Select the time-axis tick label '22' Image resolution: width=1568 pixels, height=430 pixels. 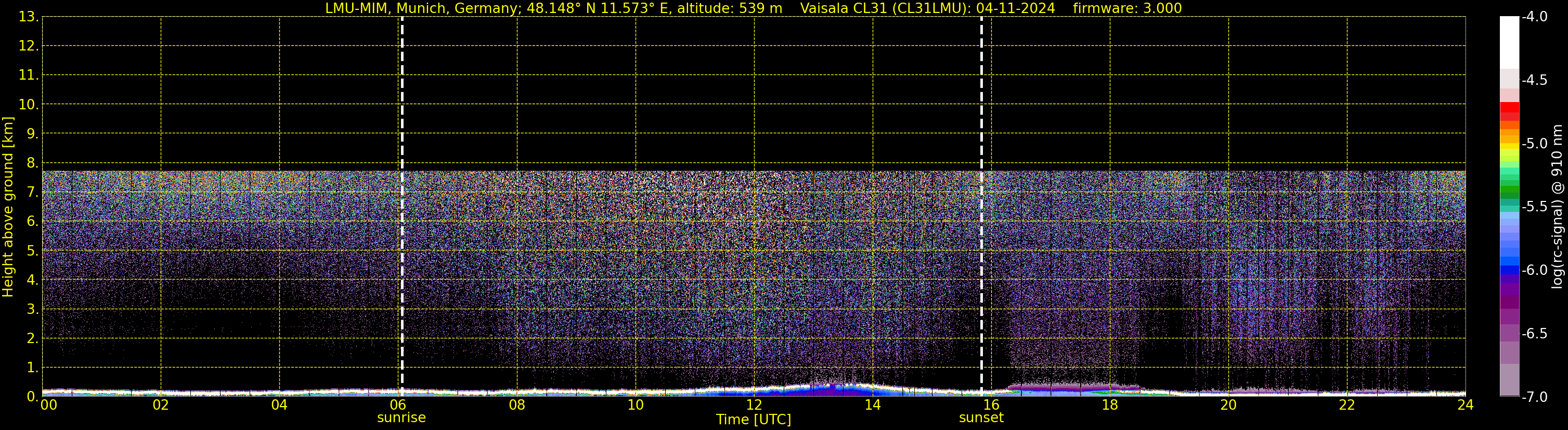coord(1347,405)
